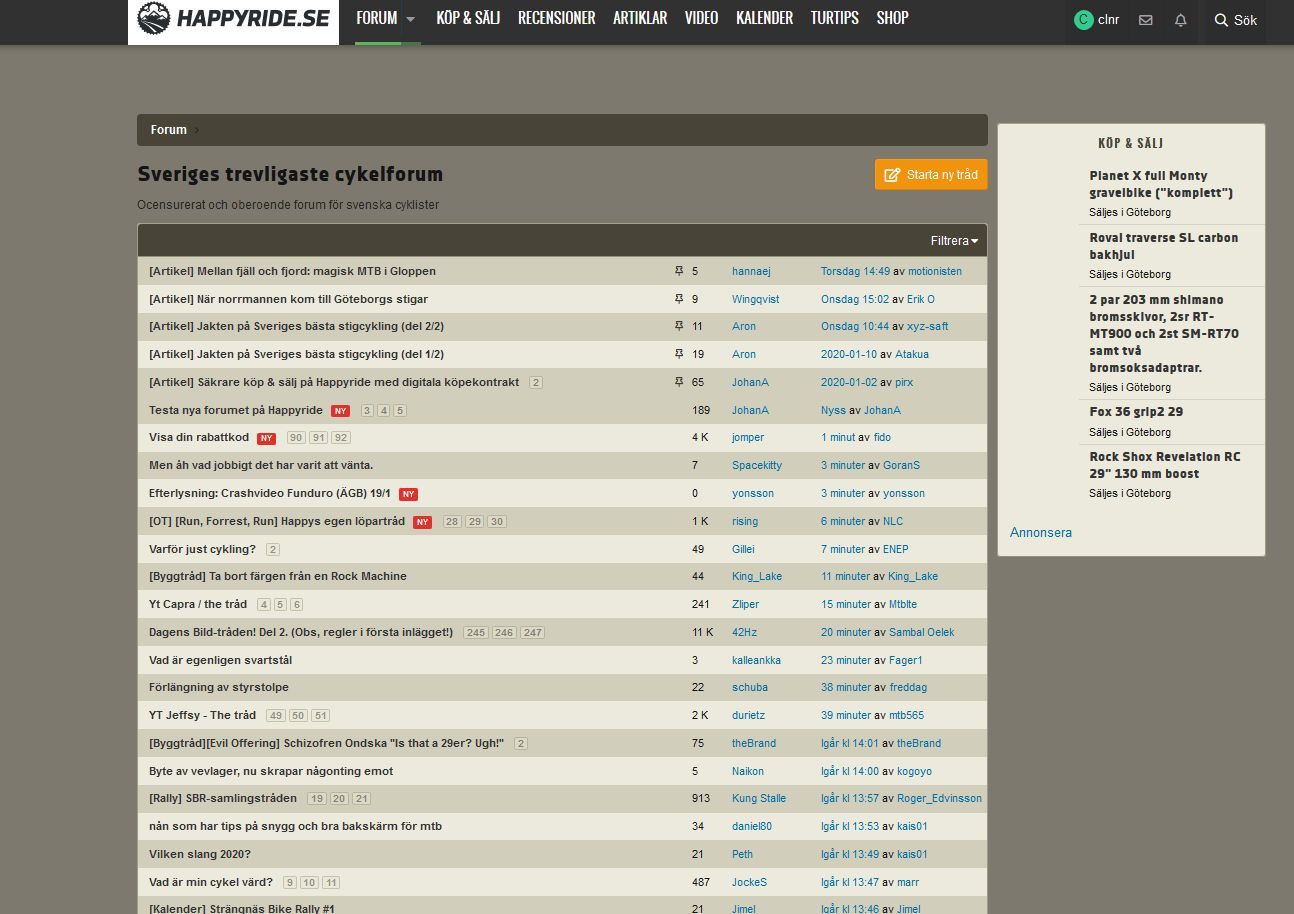This screenshot has height=914, width=1294.
Task: Open the Turtips menu item
Action: [834, 18]
